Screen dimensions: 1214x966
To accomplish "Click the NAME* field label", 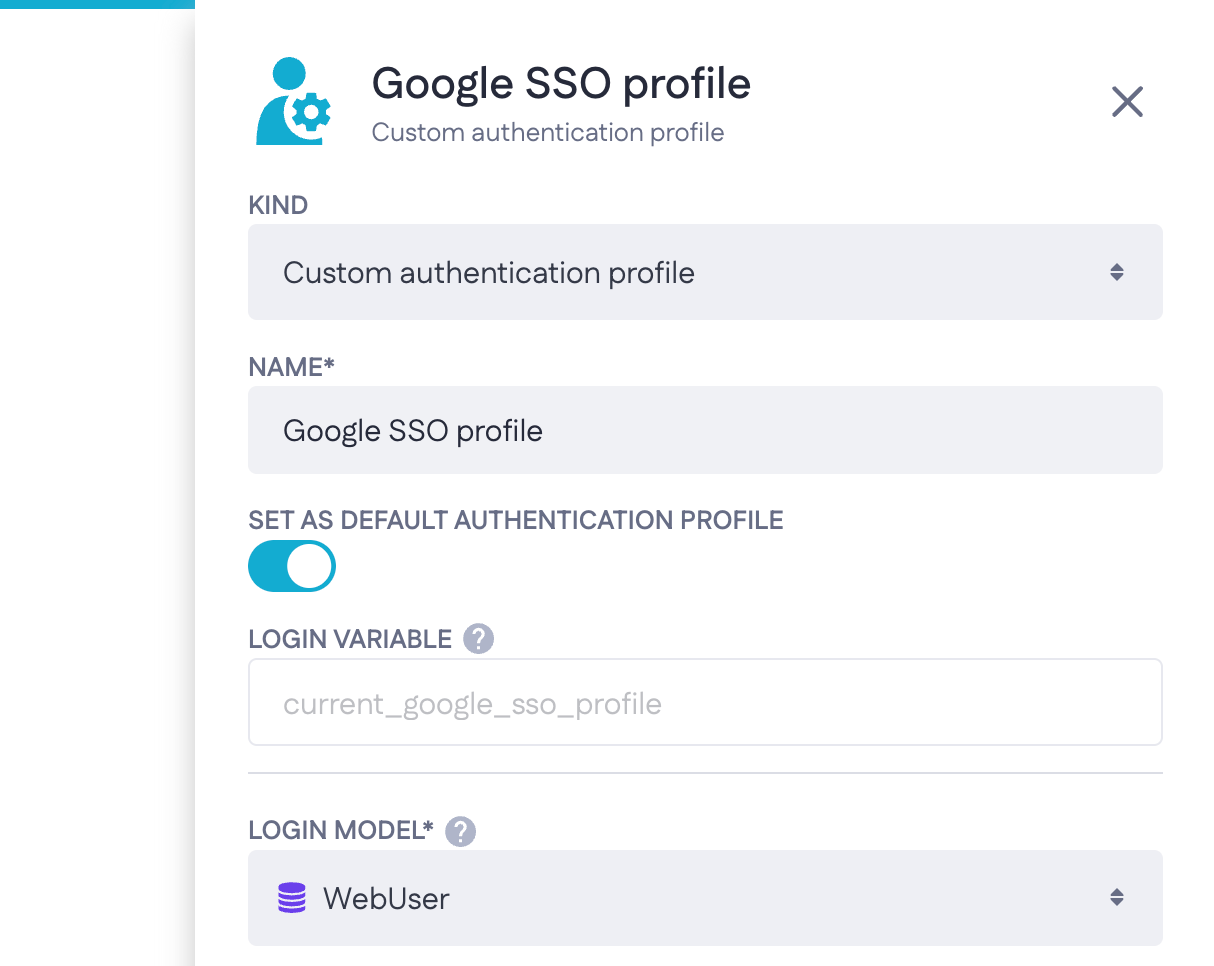I will [x=291, y=367].
